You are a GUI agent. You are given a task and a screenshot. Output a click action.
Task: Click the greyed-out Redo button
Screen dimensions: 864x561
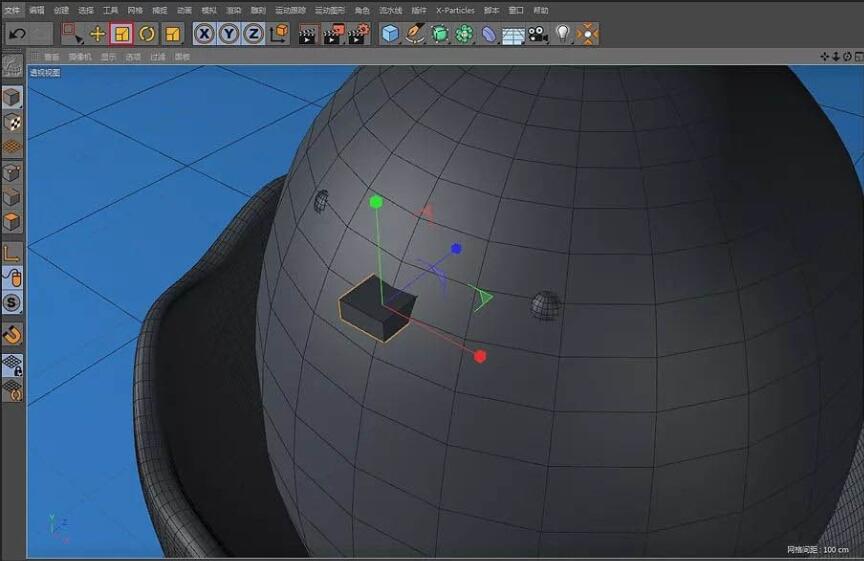41,34
